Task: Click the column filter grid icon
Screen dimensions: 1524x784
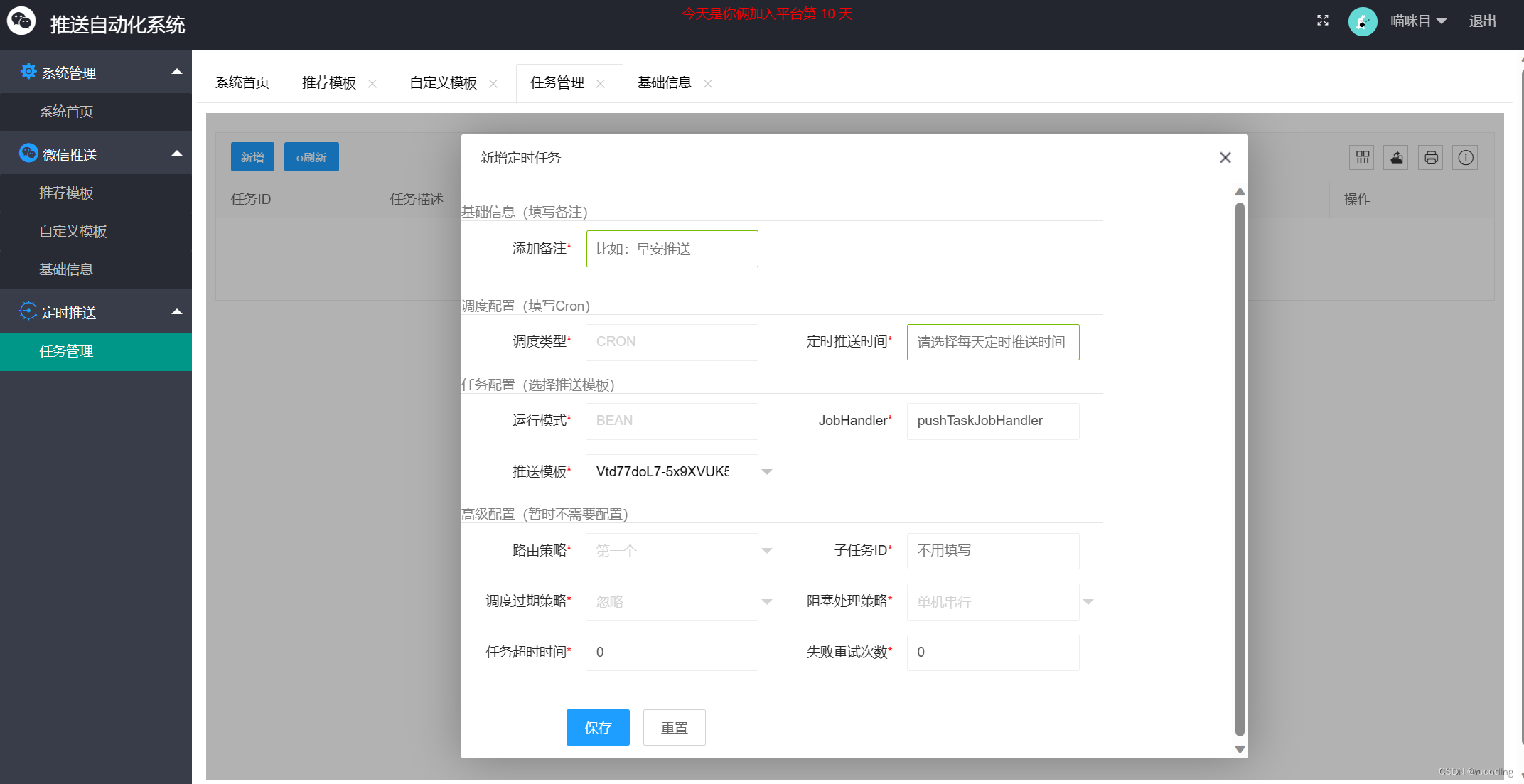Action: pos(1362,157)
